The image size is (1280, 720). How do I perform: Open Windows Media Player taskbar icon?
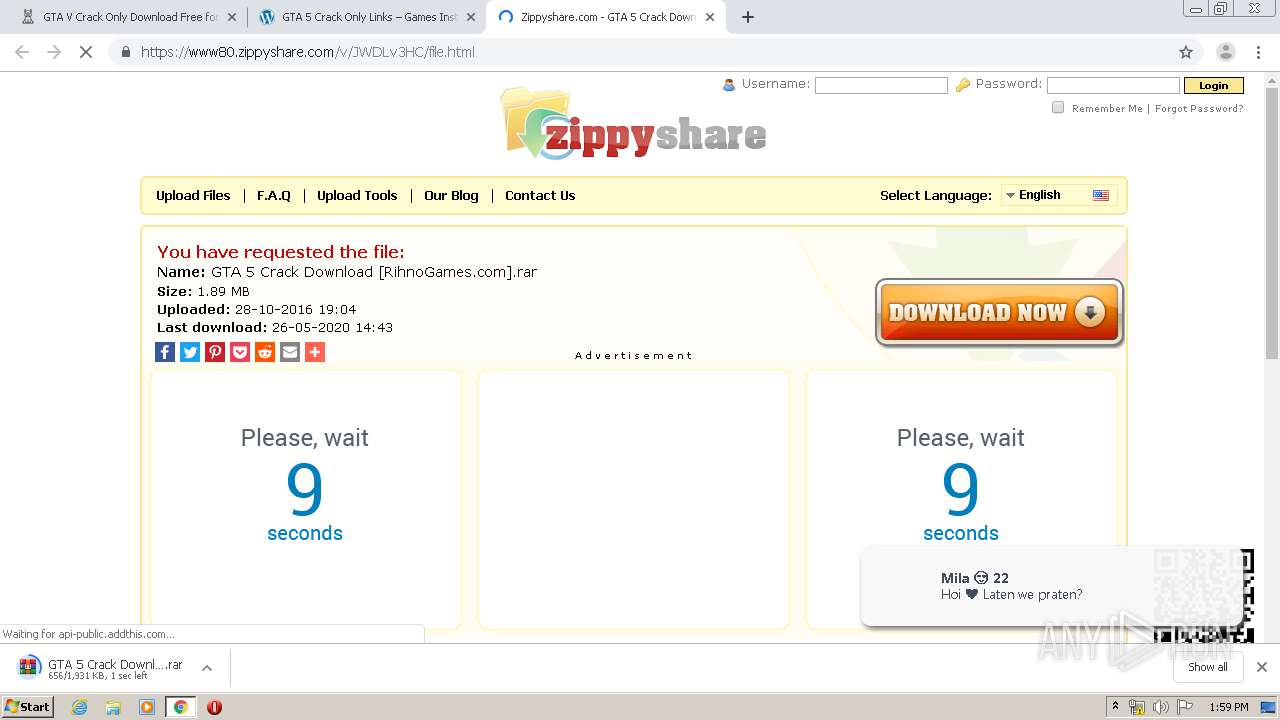[147, 707]
